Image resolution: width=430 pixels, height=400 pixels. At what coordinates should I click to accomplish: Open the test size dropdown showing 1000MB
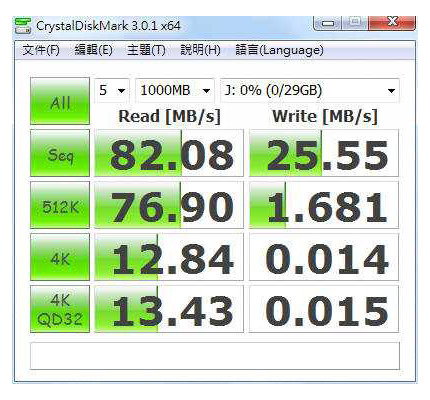click(x=175, y=91)
